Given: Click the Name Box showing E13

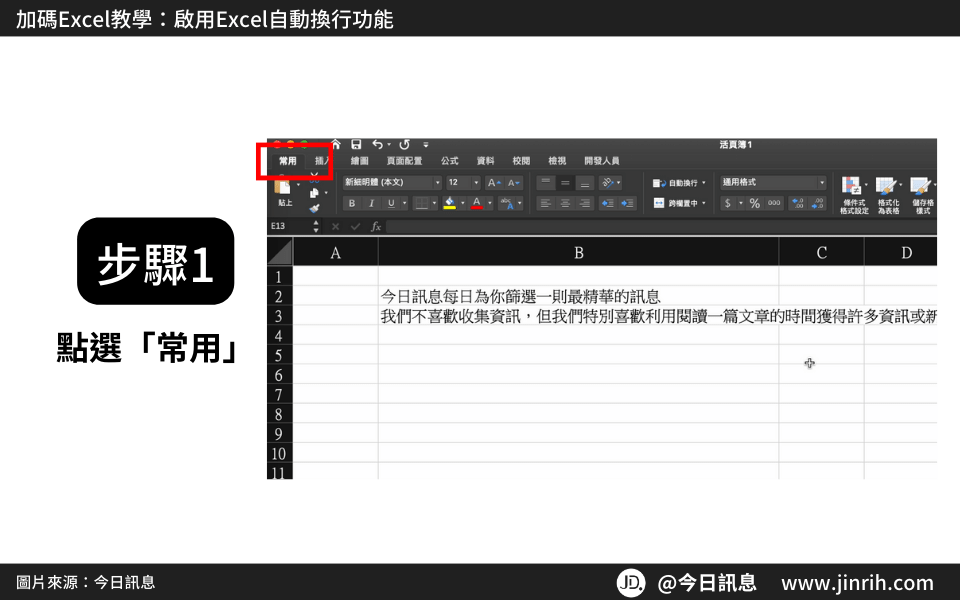Looking at the screenshot, I should click(290, 226).
